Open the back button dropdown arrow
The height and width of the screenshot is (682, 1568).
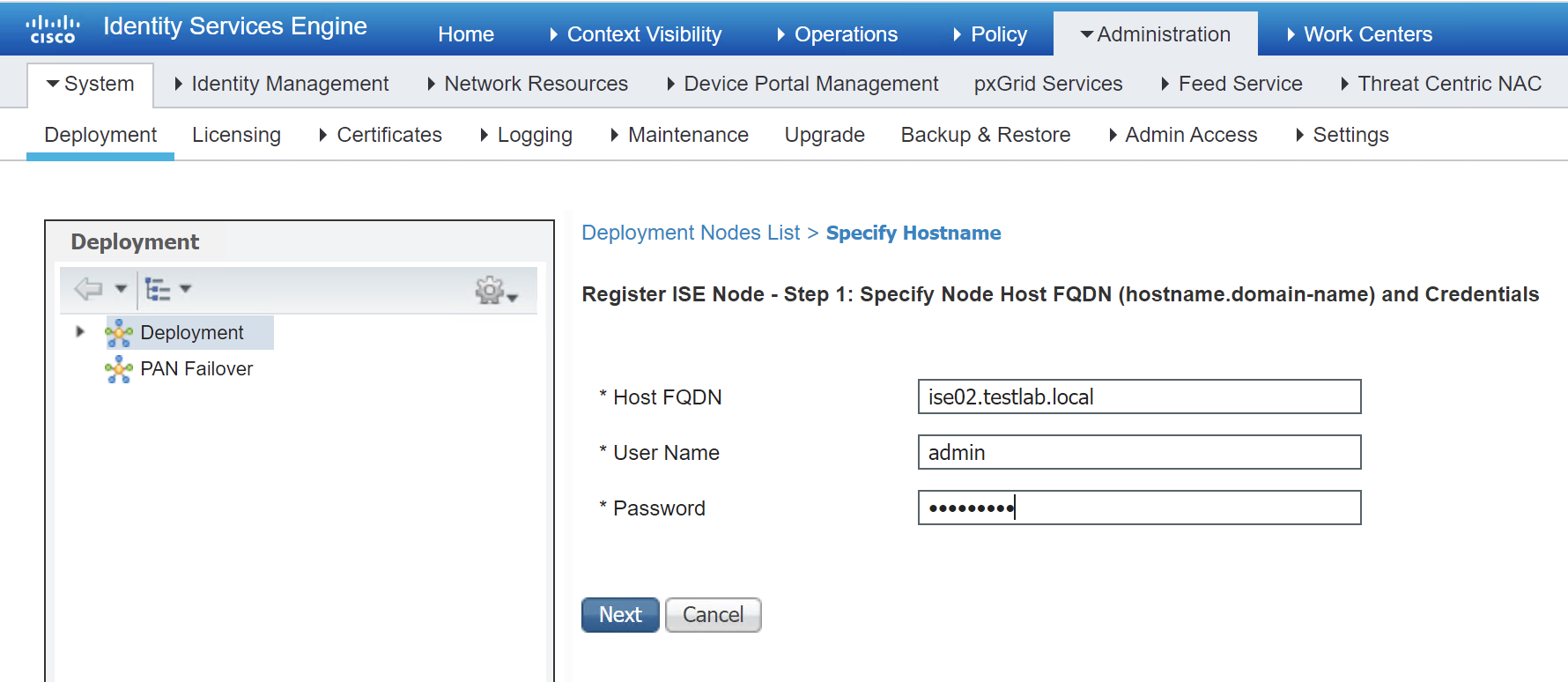pos(121,289)
